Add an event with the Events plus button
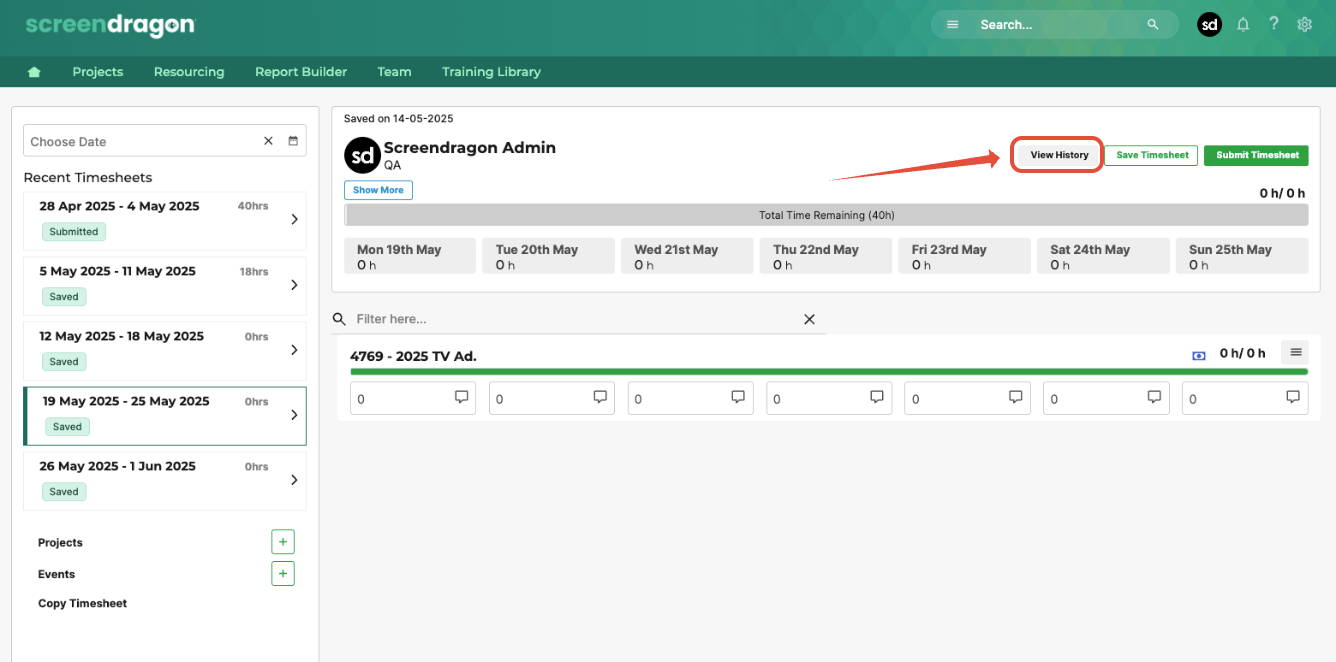 coord(283,574)
